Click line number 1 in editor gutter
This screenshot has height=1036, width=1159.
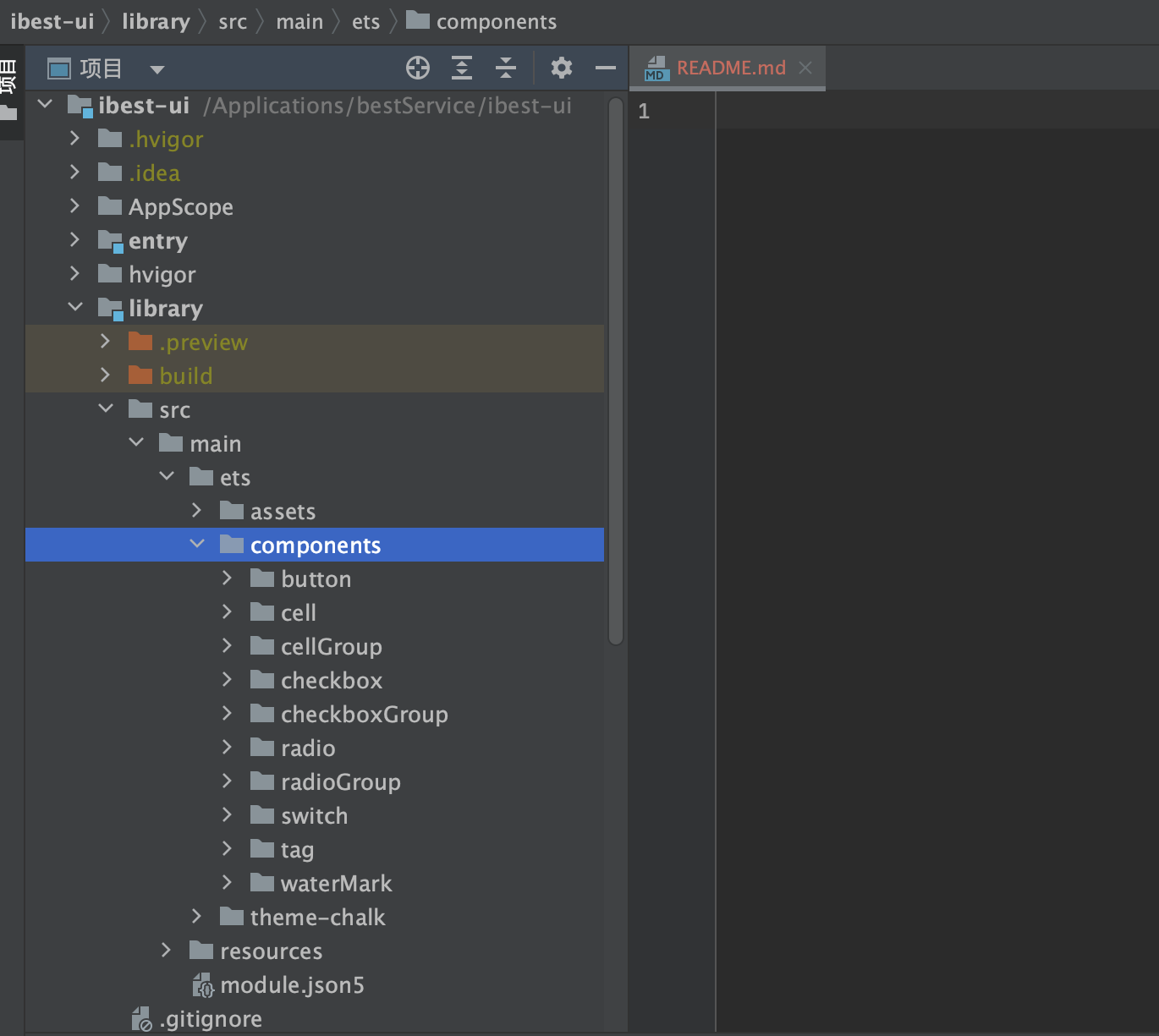point(644,111)
